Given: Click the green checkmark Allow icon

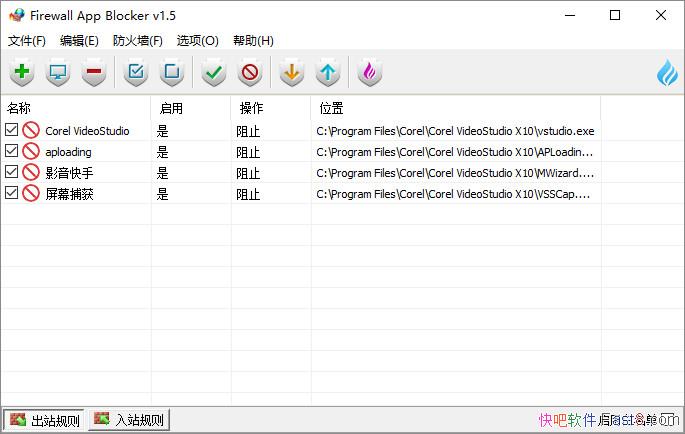Looking at the screenshot, I should coord(214,72).
